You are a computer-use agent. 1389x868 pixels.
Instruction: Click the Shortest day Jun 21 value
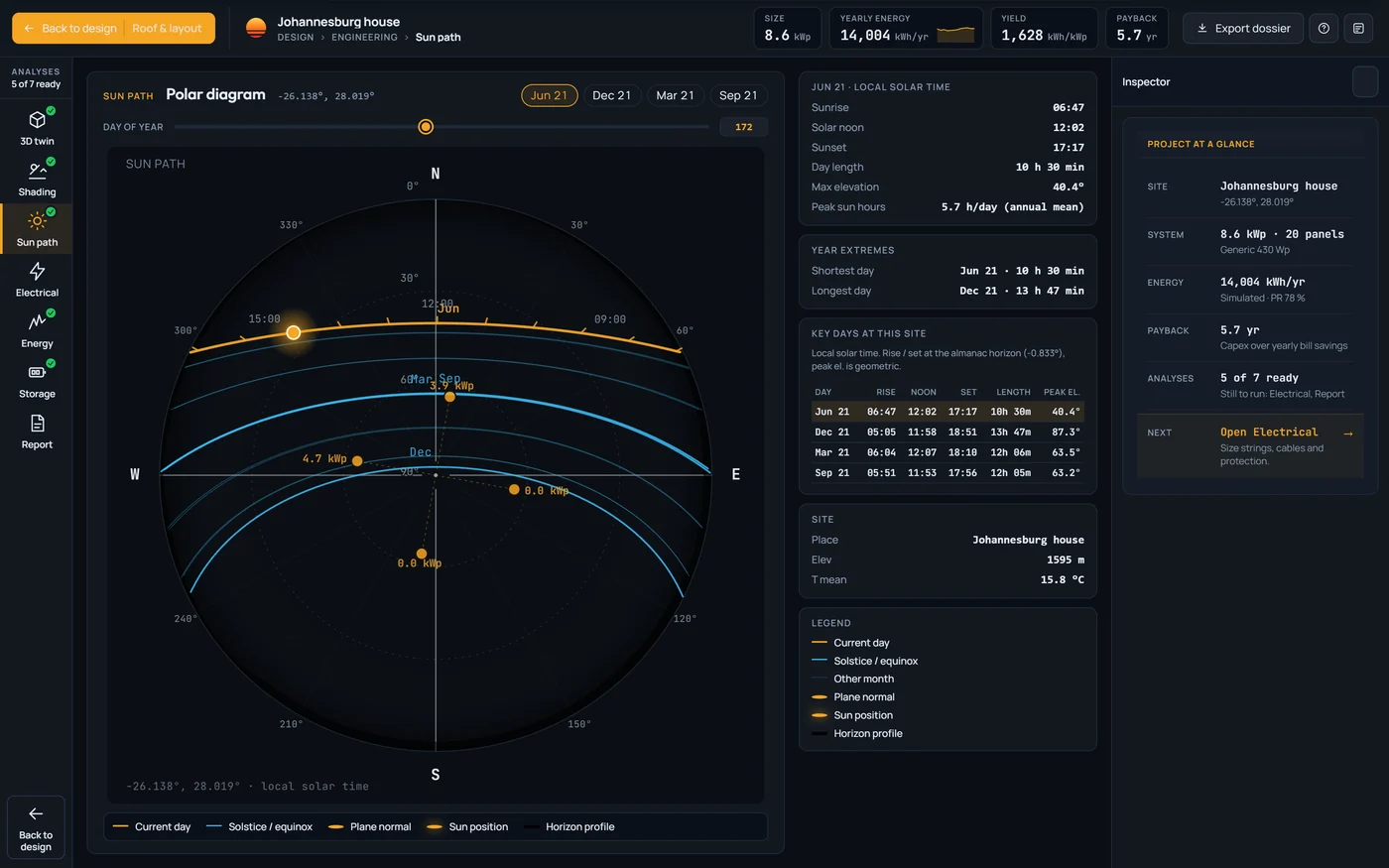1022,271
